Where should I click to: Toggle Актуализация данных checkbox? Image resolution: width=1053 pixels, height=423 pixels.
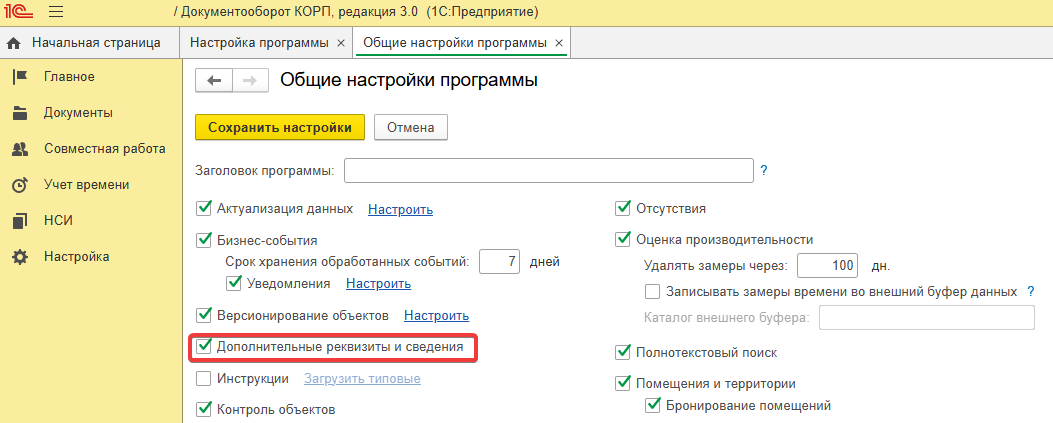pos(203,209)
